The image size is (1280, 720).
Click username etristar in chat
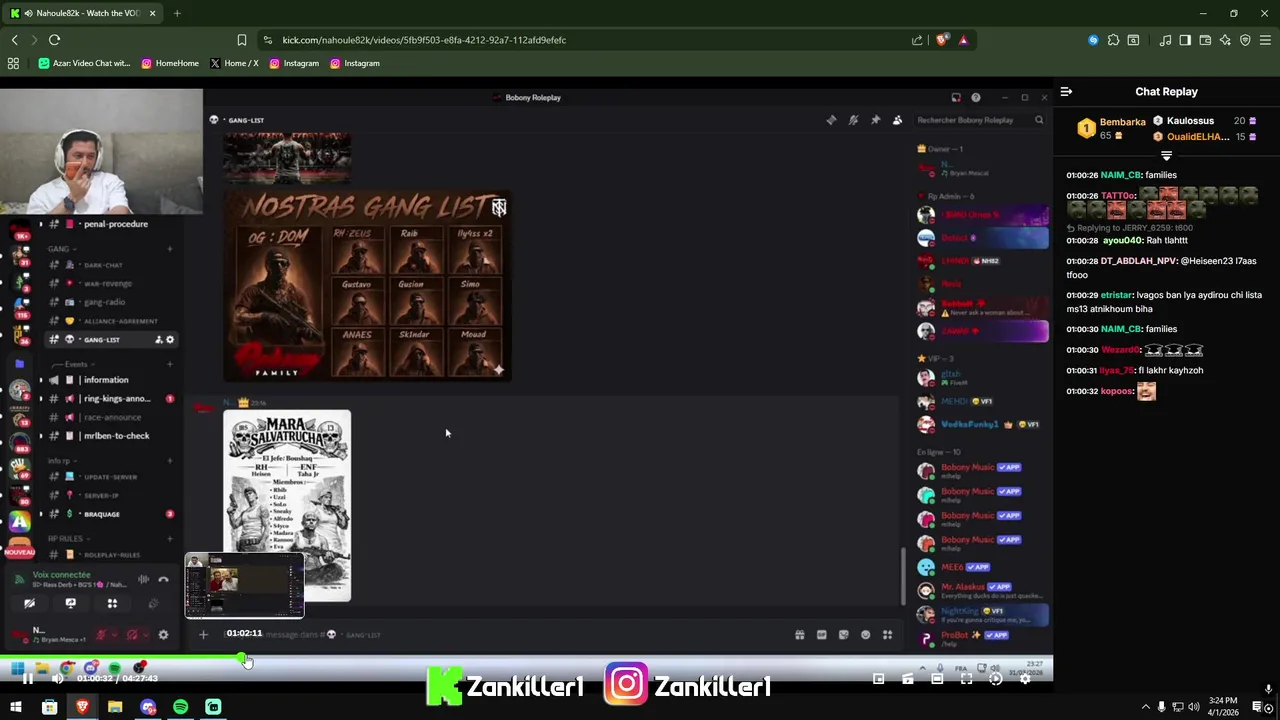pos(1116,295)
